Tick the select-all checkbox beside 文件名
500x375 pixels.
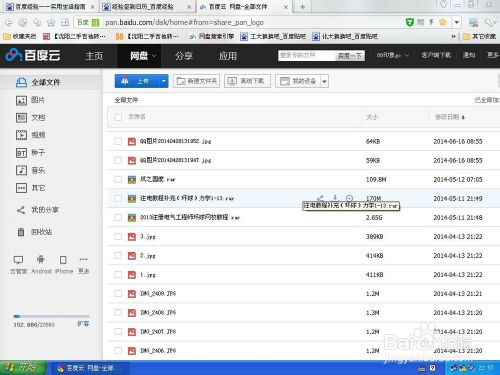(x=118, y=117)
